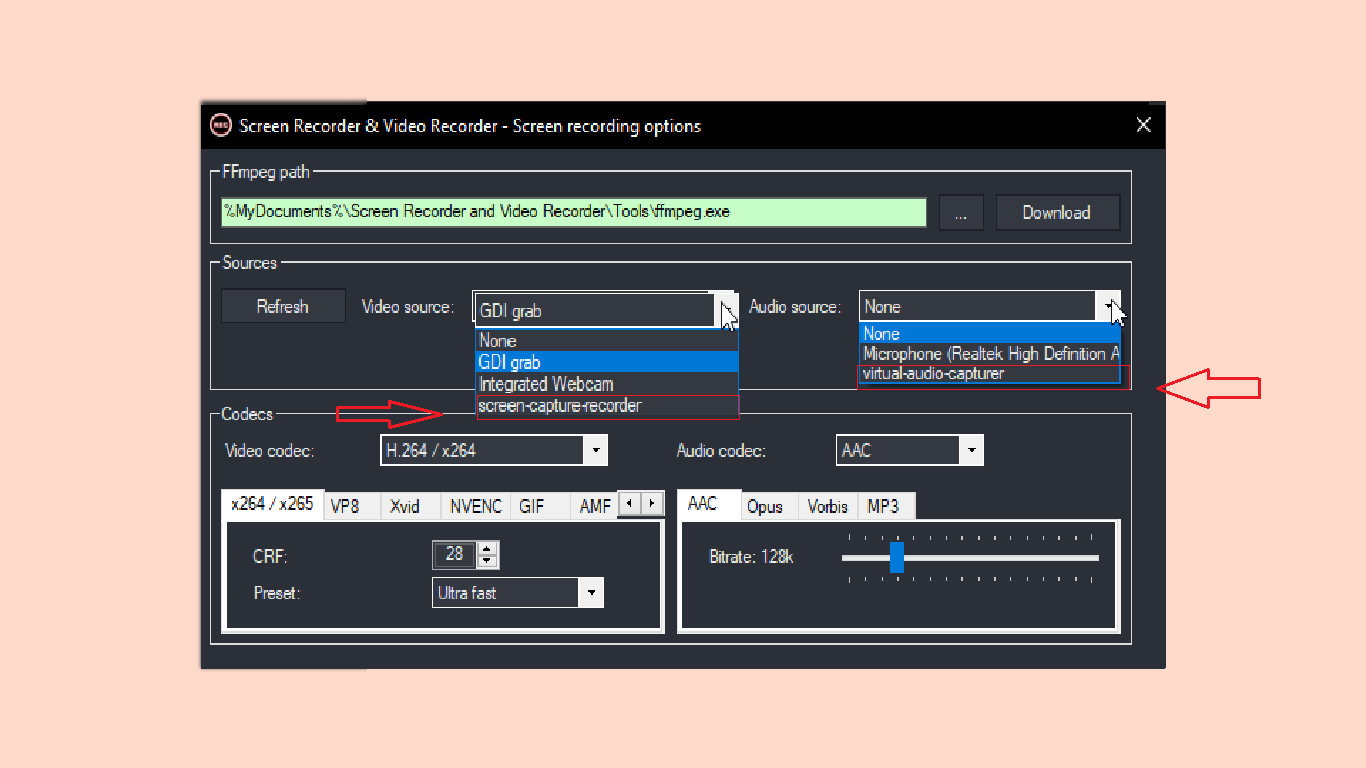Image resolution: width=1366 pixels, height=768 pixels.
Task: Choose Microphone (Realtek High Definition) audio source
Action: tap(990, 354)
